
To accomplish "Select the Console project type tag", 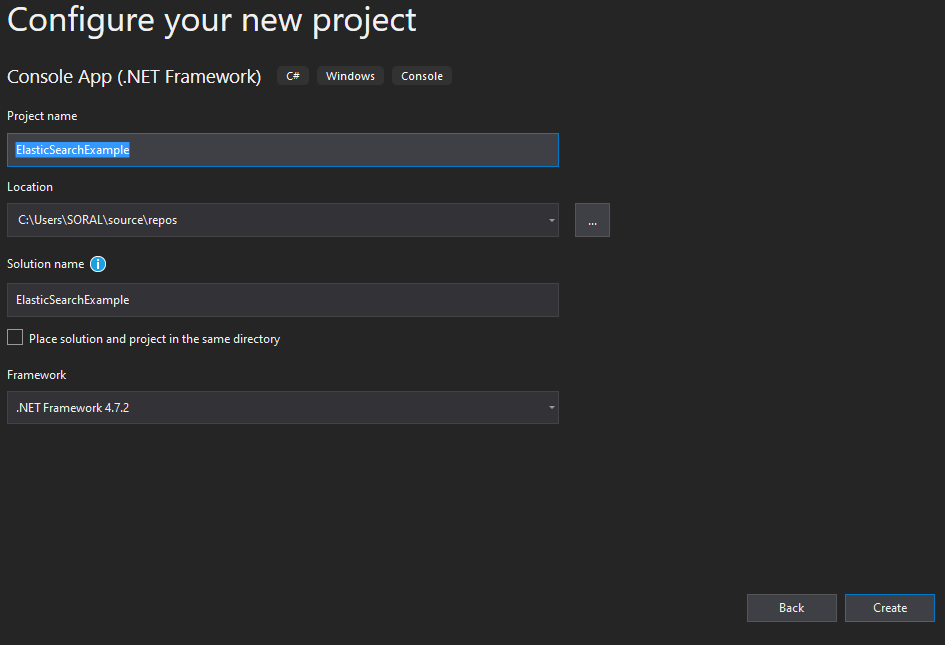I will (422, 76).
